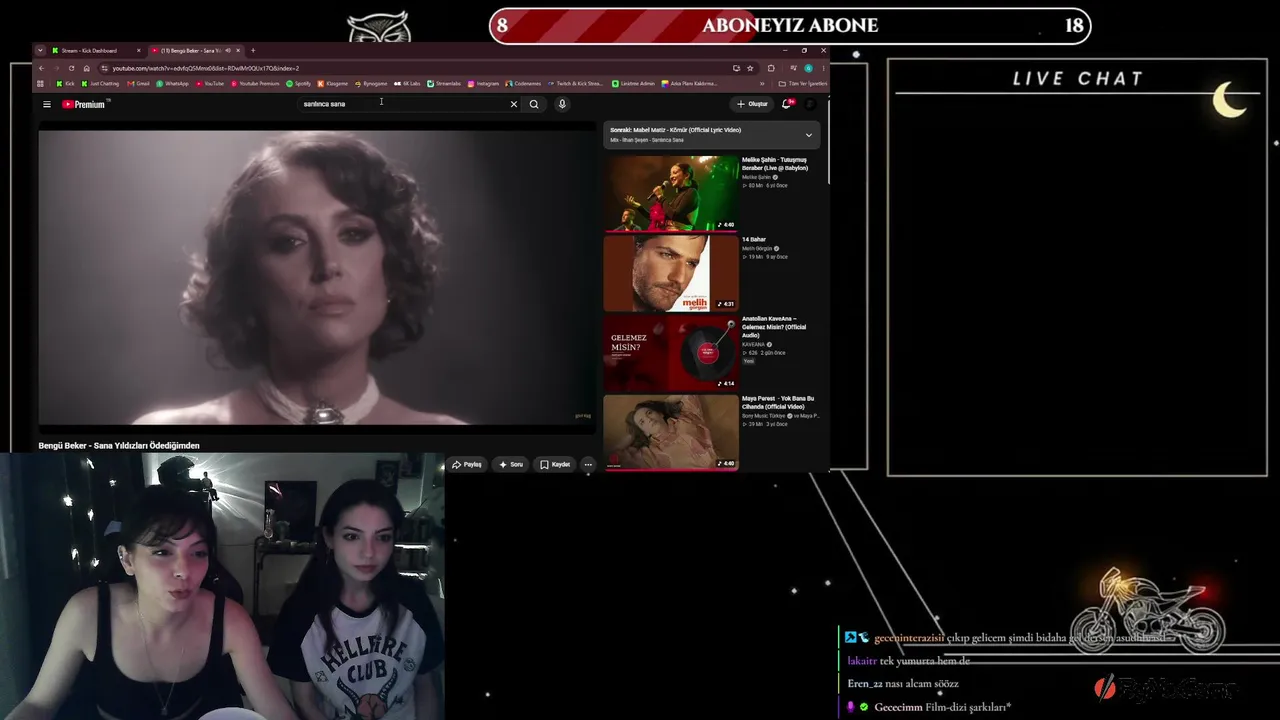Click the Melih Görgün channel name

tap(756, 249)
